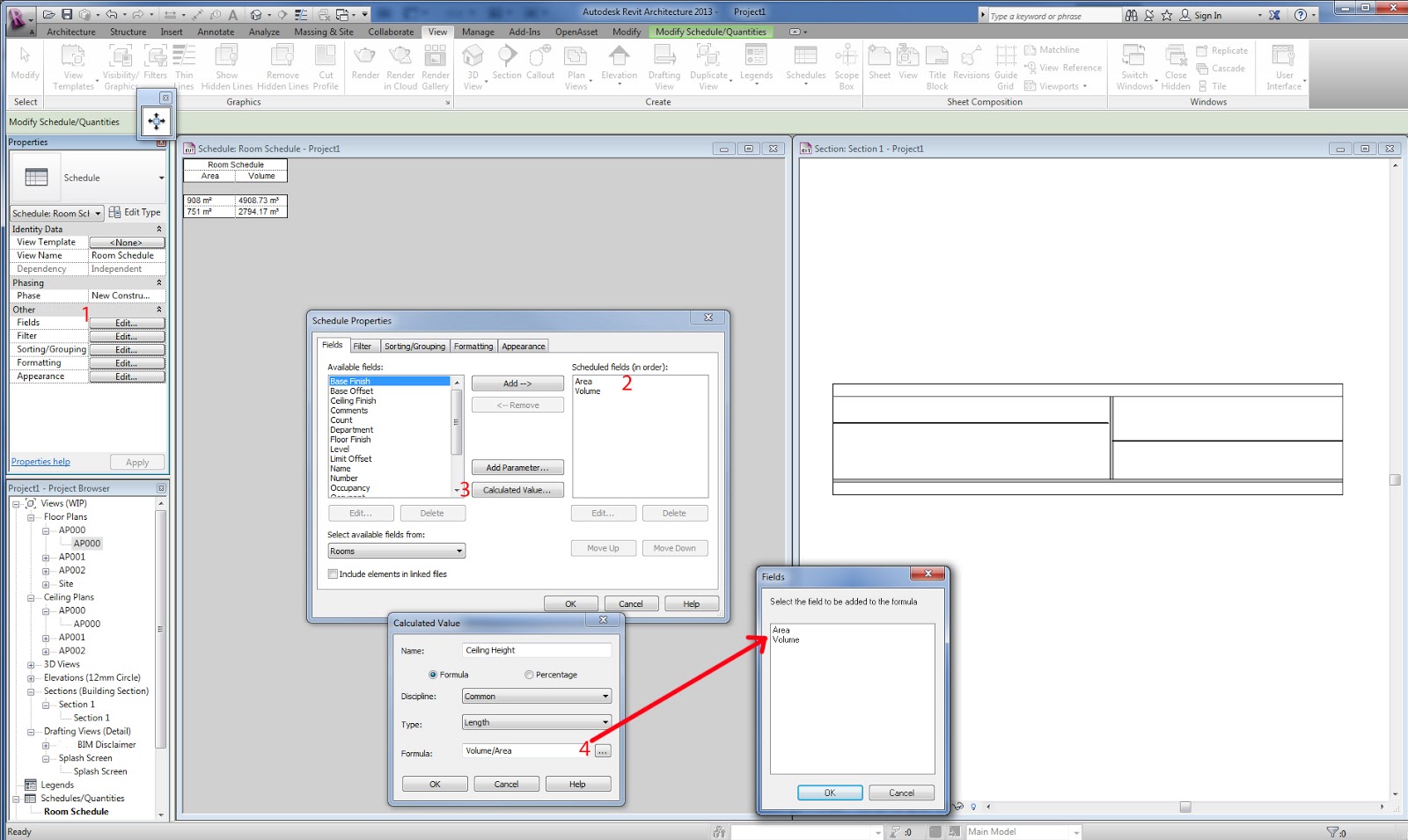Activate the Scope Box tool
The width and height of the screenshot is (1408, 840).
pyautogui.click(x=846, y=62)
